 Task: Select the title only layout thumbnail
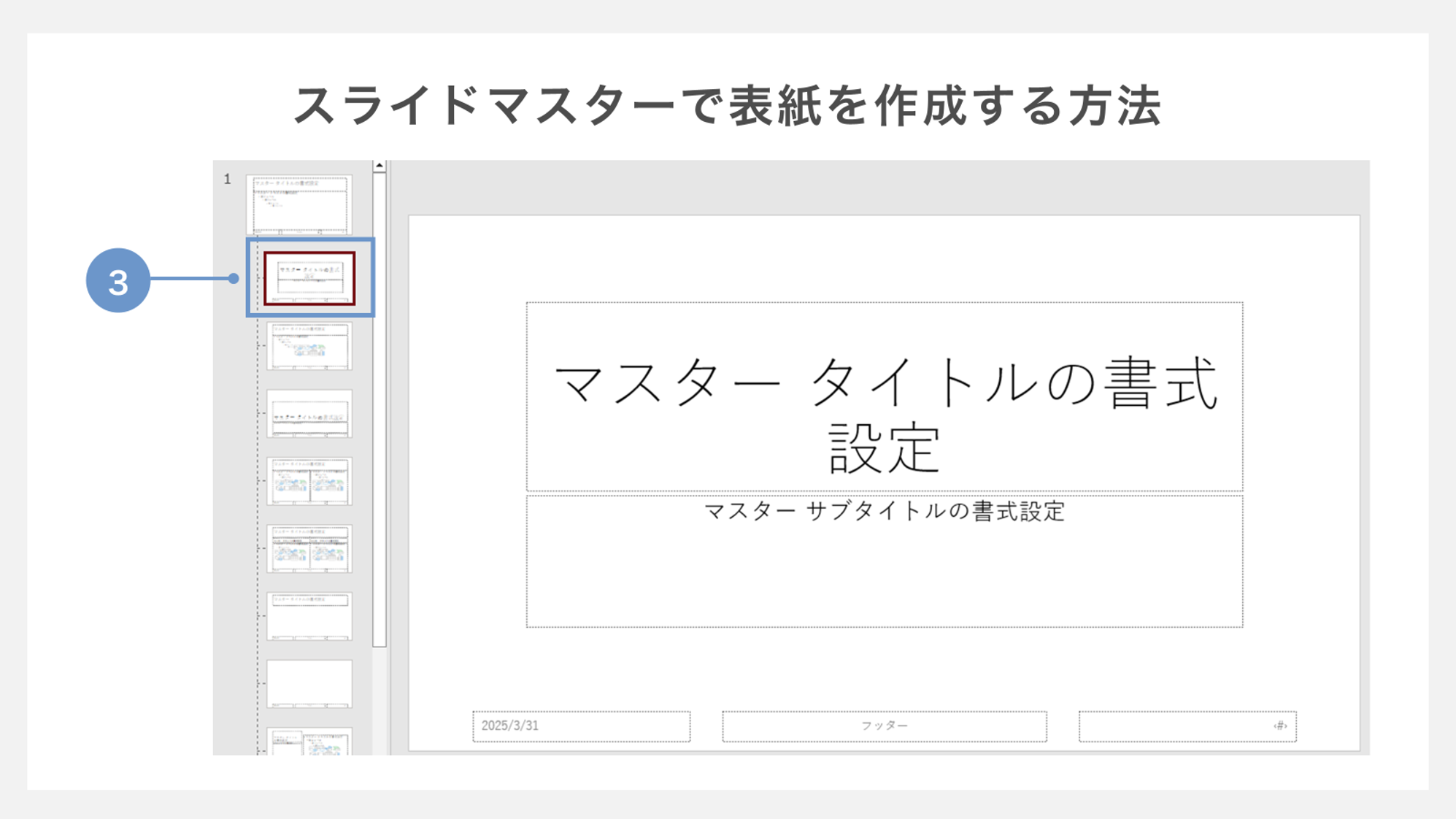tap(309, 615)
